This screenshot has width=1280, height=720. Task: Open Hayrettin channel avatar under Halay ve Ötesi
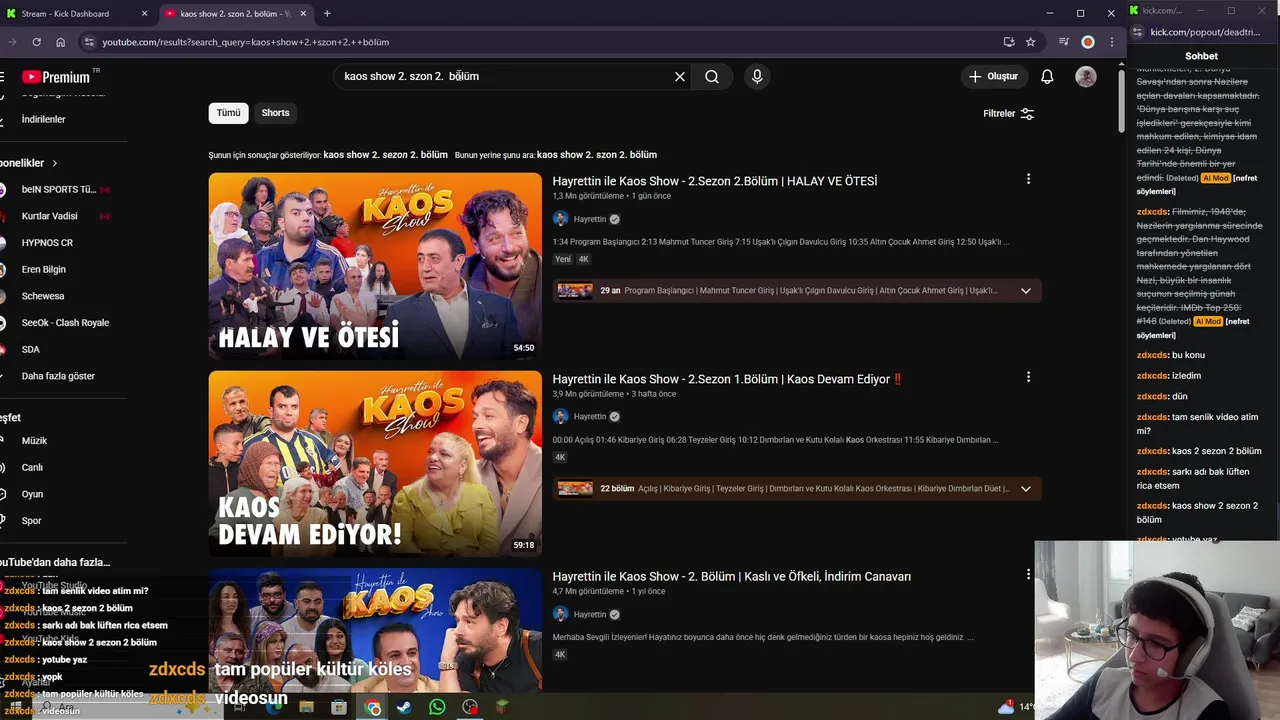[x=560, y=219]
